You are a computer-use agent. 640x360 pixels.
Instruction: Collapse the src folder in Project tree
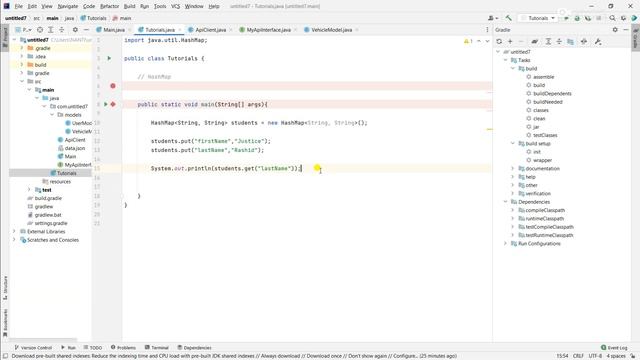22,81
